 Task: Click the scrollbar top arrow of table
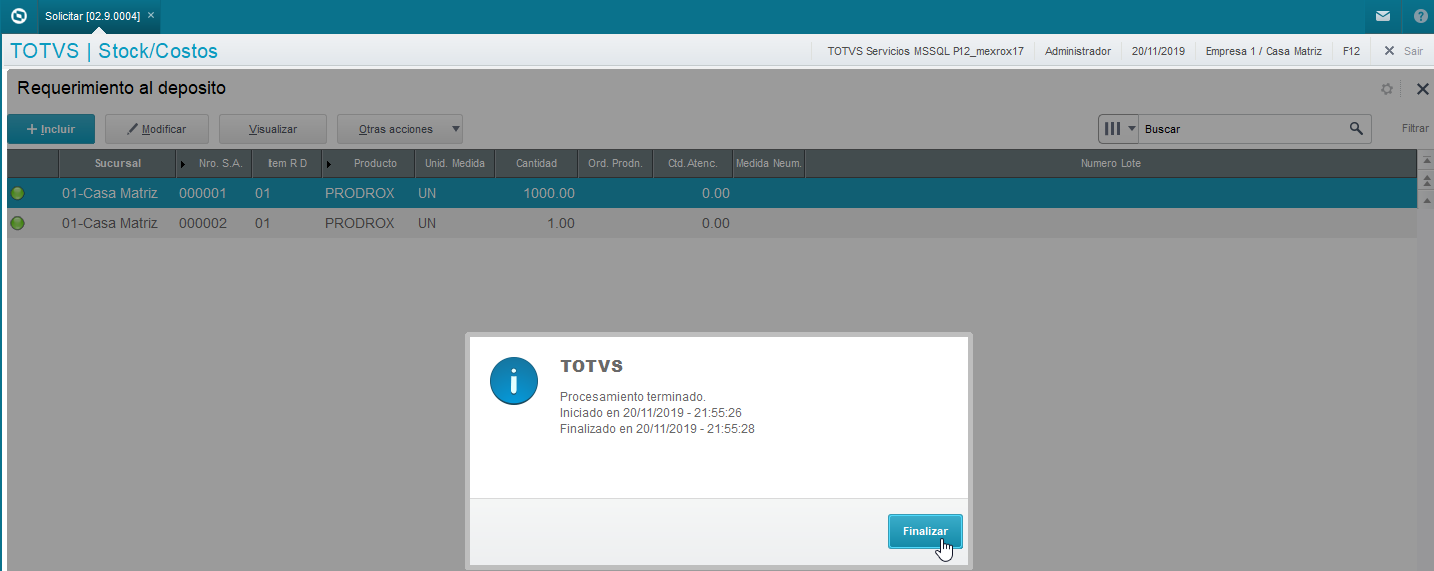1425,163
